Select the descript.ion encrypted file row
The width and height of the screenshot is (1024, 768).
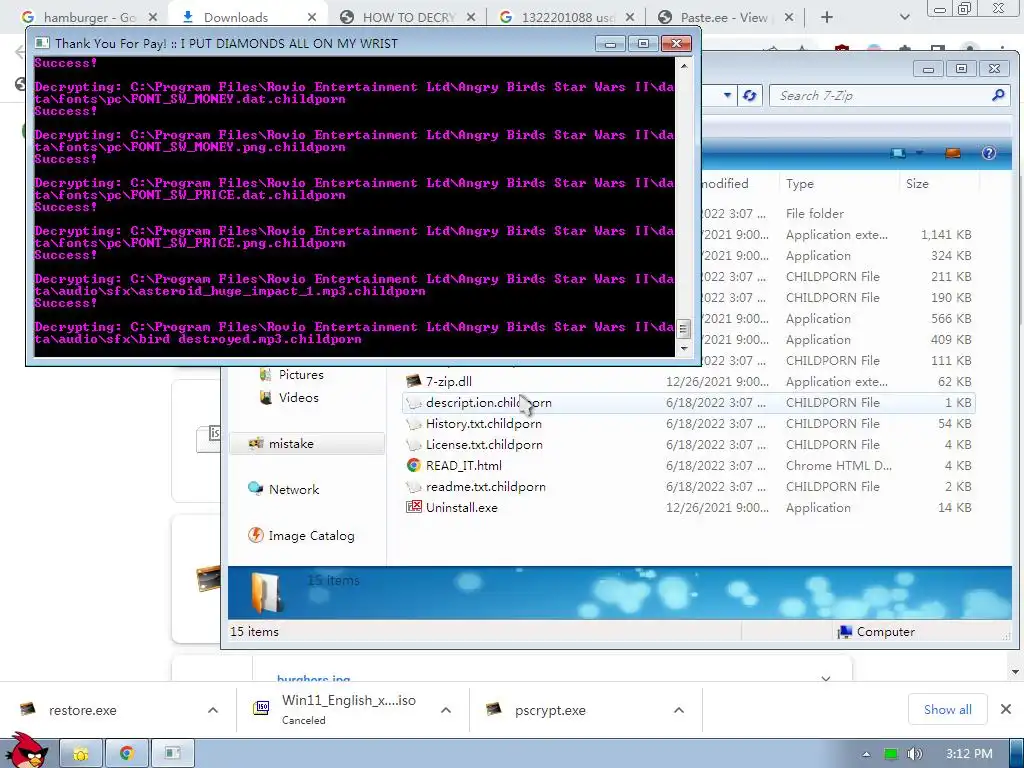click(x=688, y=403)
